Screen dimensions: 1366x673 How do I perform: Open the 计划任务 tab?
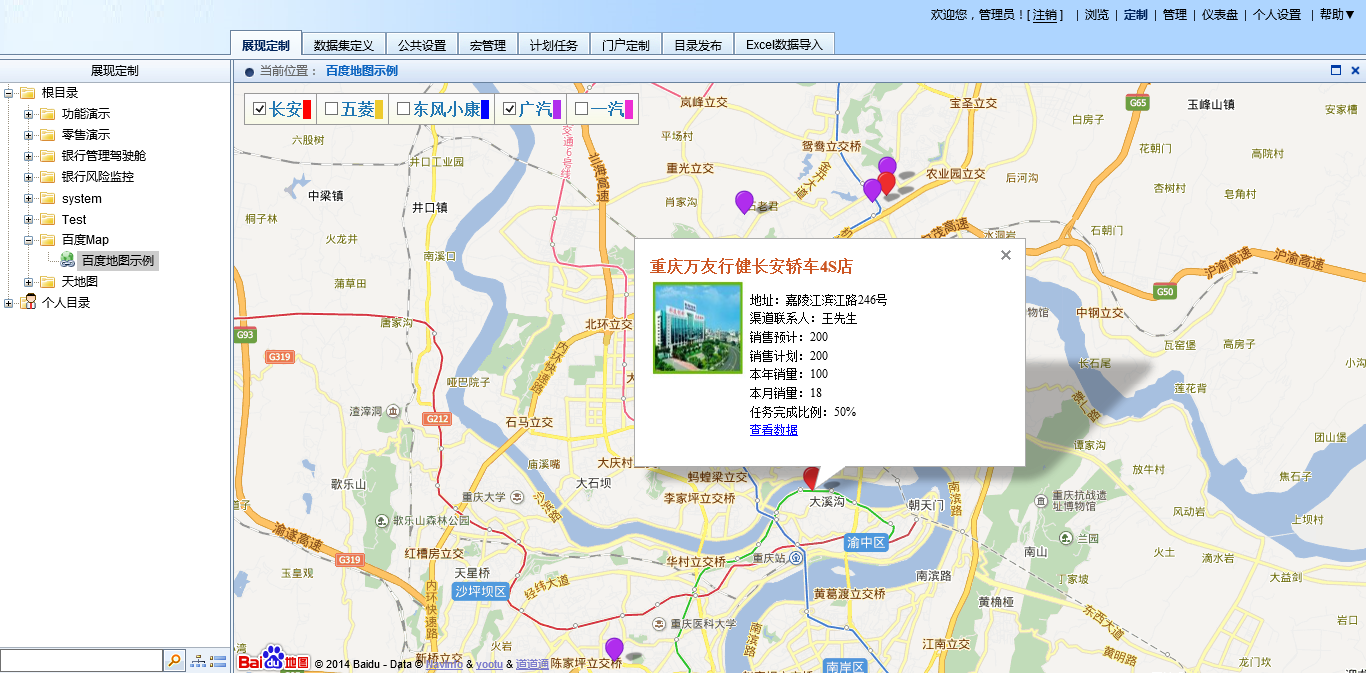pos(554,45)
